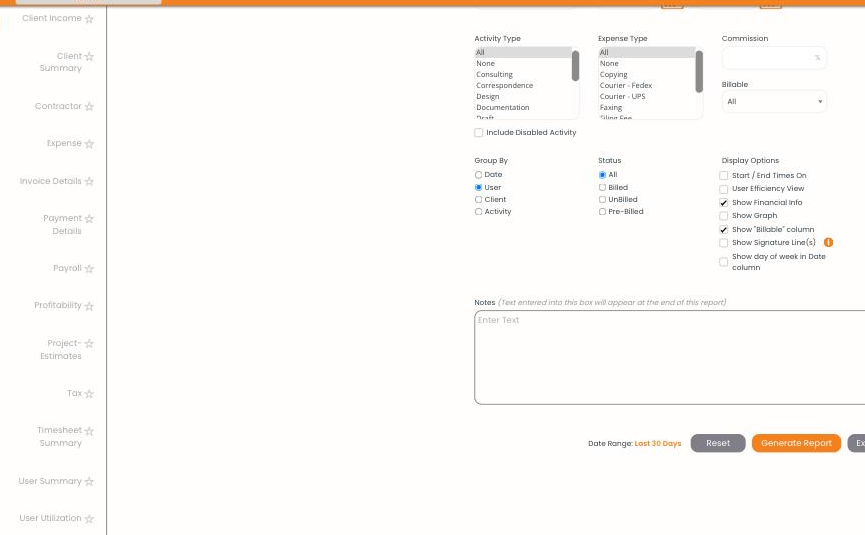This screenshot has width=865, height=535.
Task: Enable User Efficiency View
Action: click(724, 189)
